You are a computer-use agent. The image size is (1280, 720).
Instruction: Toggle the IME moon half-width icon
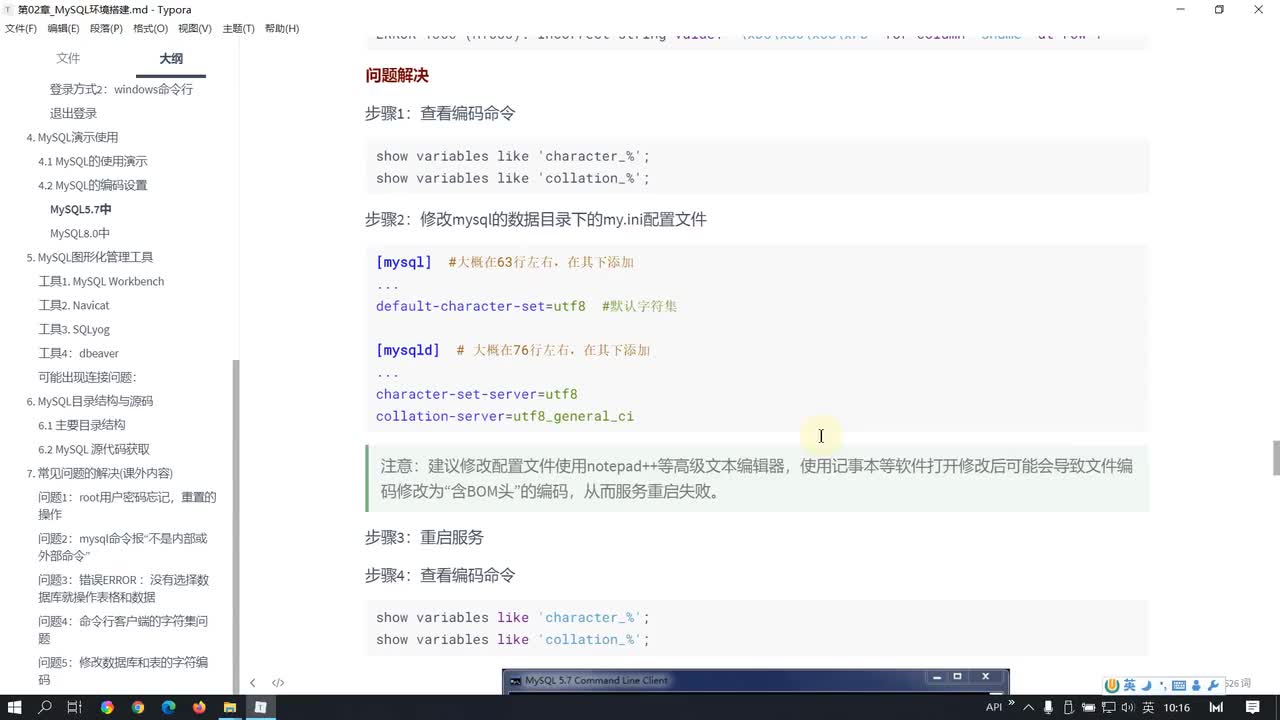point(1147,685)
